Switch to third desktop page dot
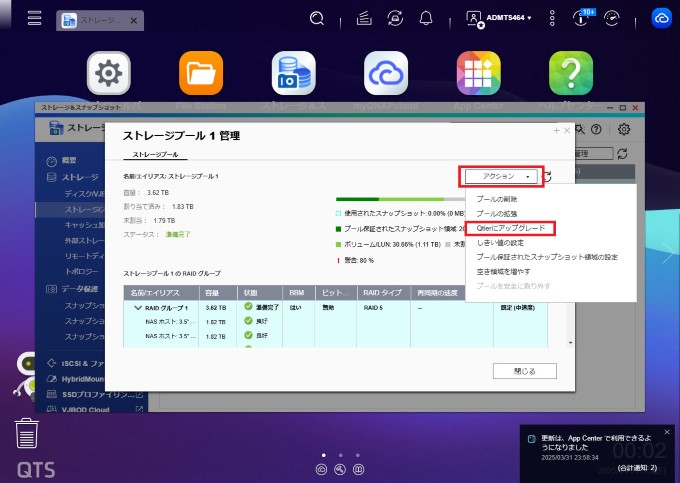The height and width of the screenshot is (483, 680). (357, 455)
